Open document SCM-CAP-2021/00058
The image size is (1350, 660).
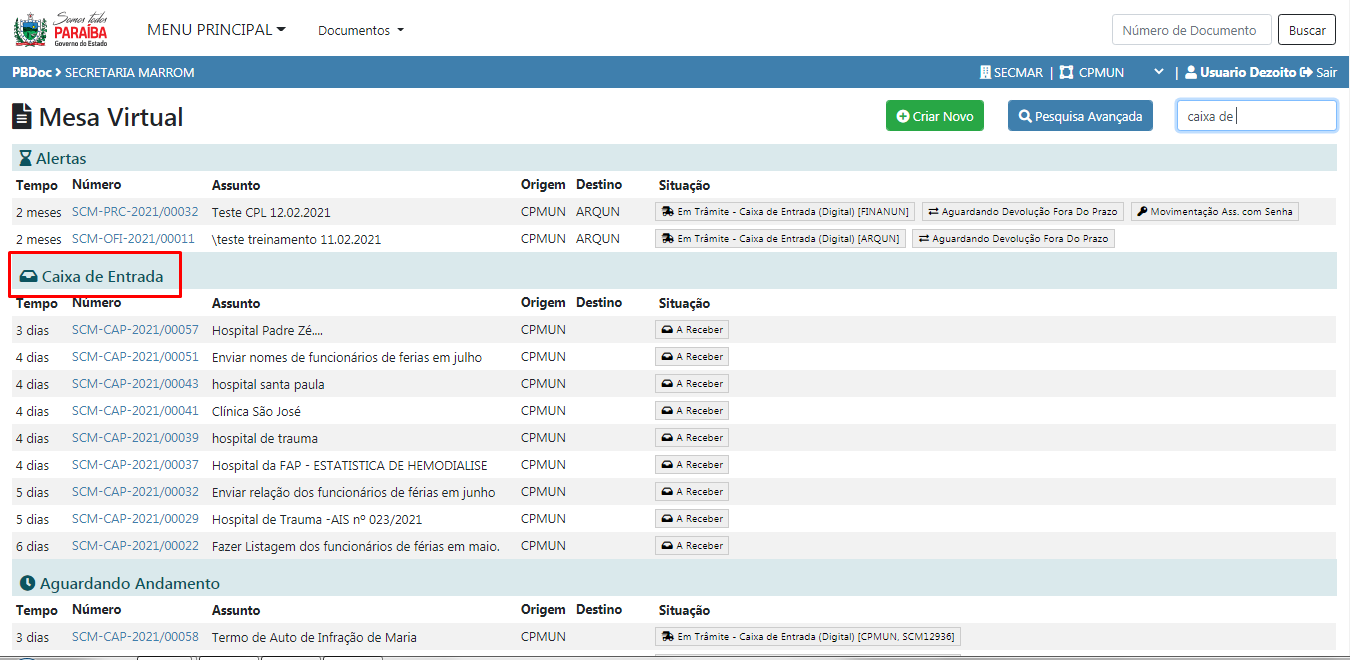pos(135,637)
